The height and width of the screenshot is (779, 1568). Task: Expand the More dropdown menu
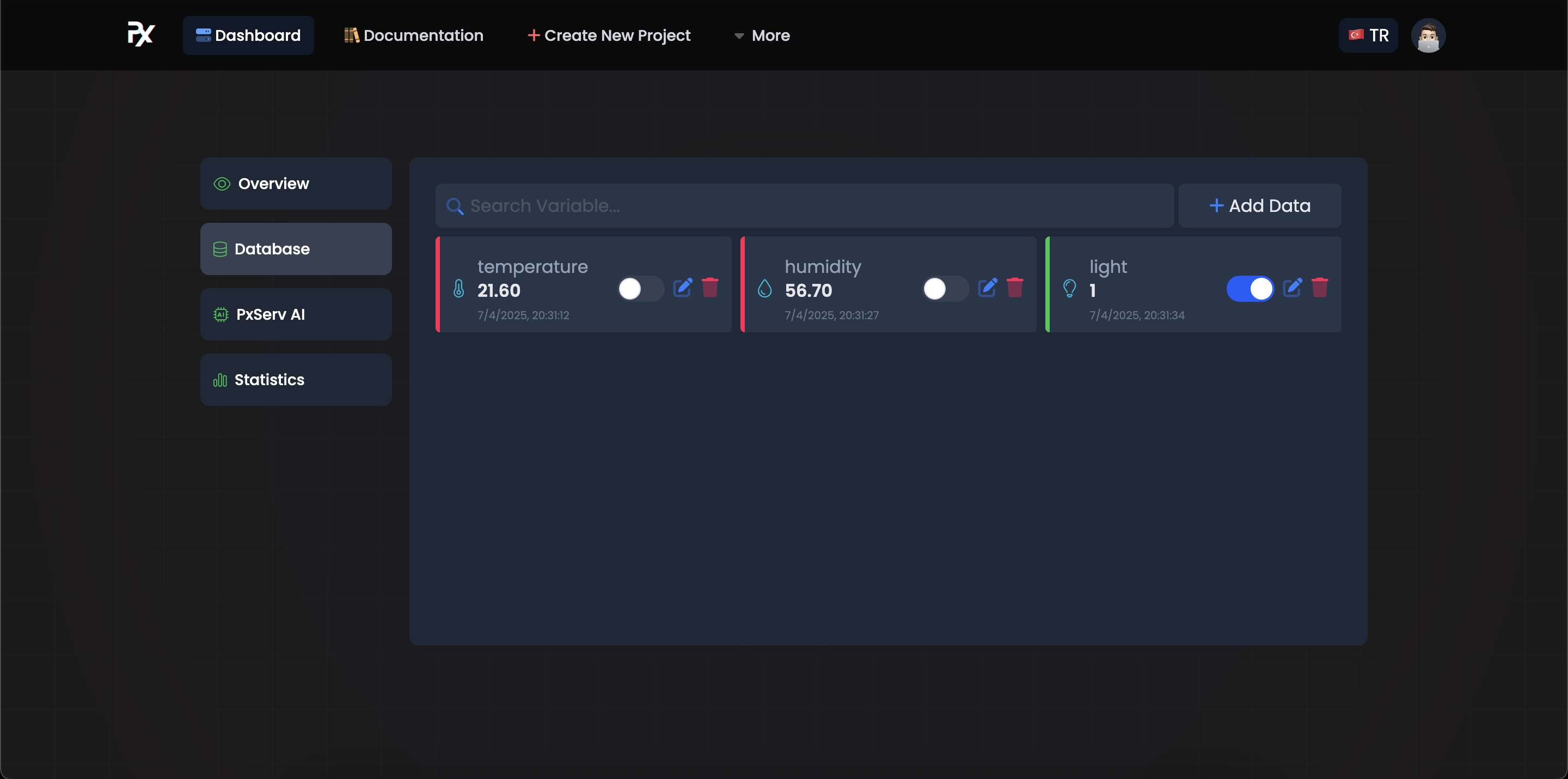[x=762, y=35]
